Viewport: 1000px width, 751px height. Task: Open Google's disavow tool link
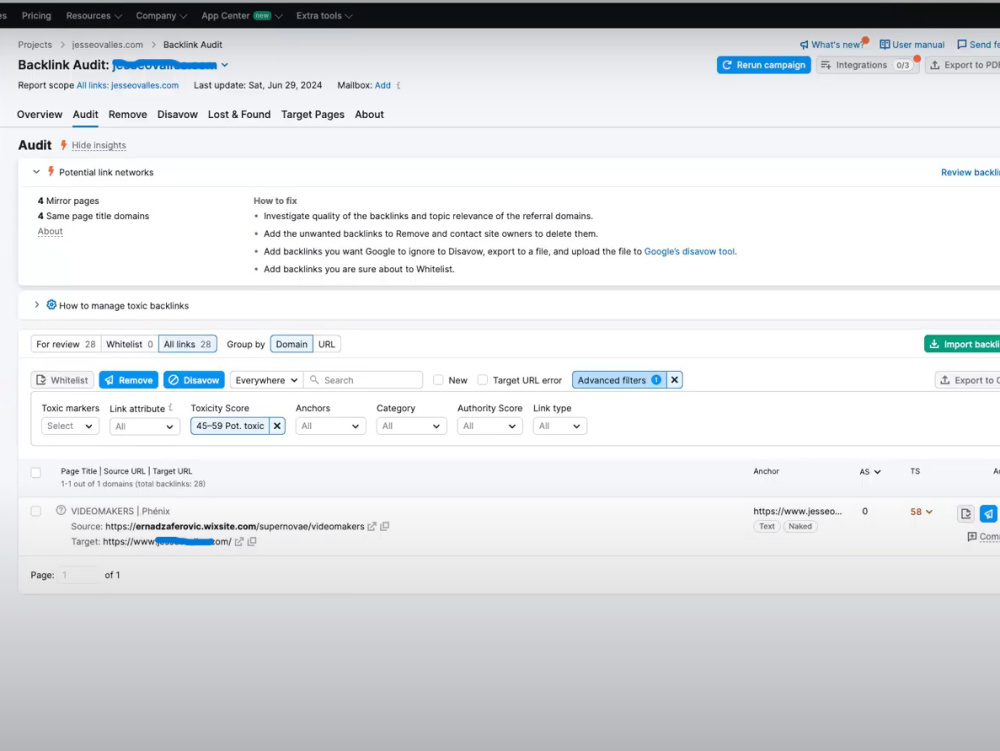point(689,252)
